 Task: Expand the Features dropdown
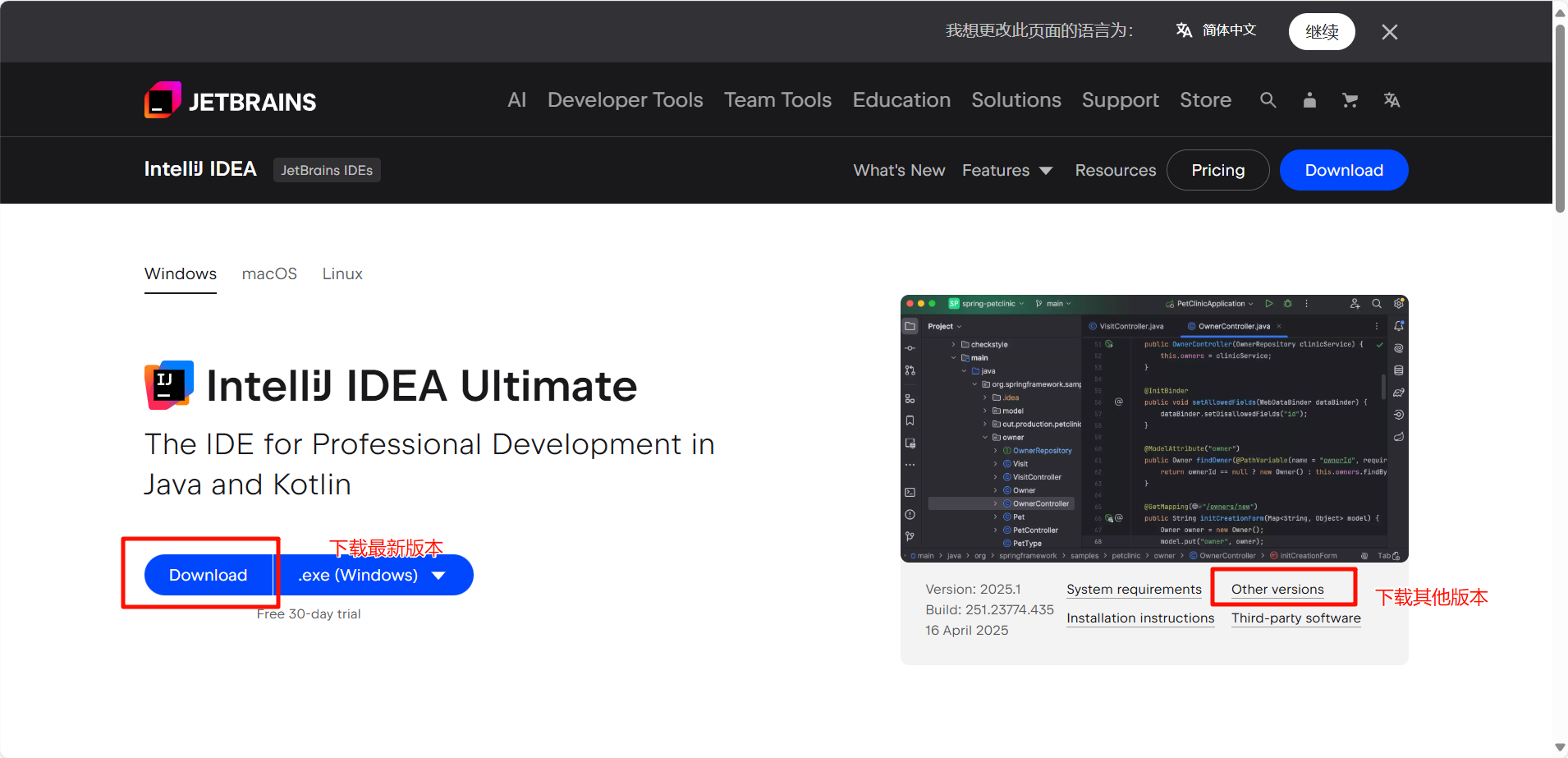(x=1007, y=170)
